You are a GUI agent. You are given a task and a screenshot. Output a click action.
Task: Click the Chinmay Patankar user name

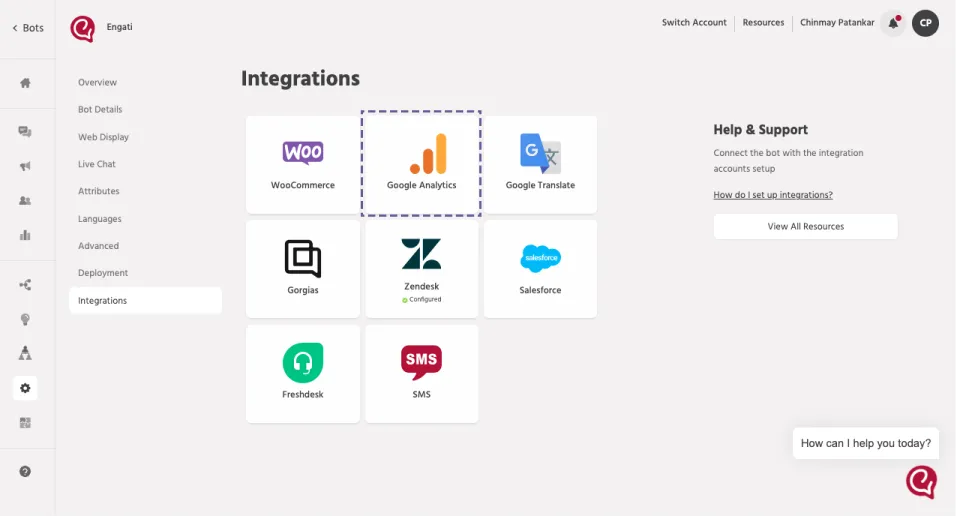pos(837,23)
